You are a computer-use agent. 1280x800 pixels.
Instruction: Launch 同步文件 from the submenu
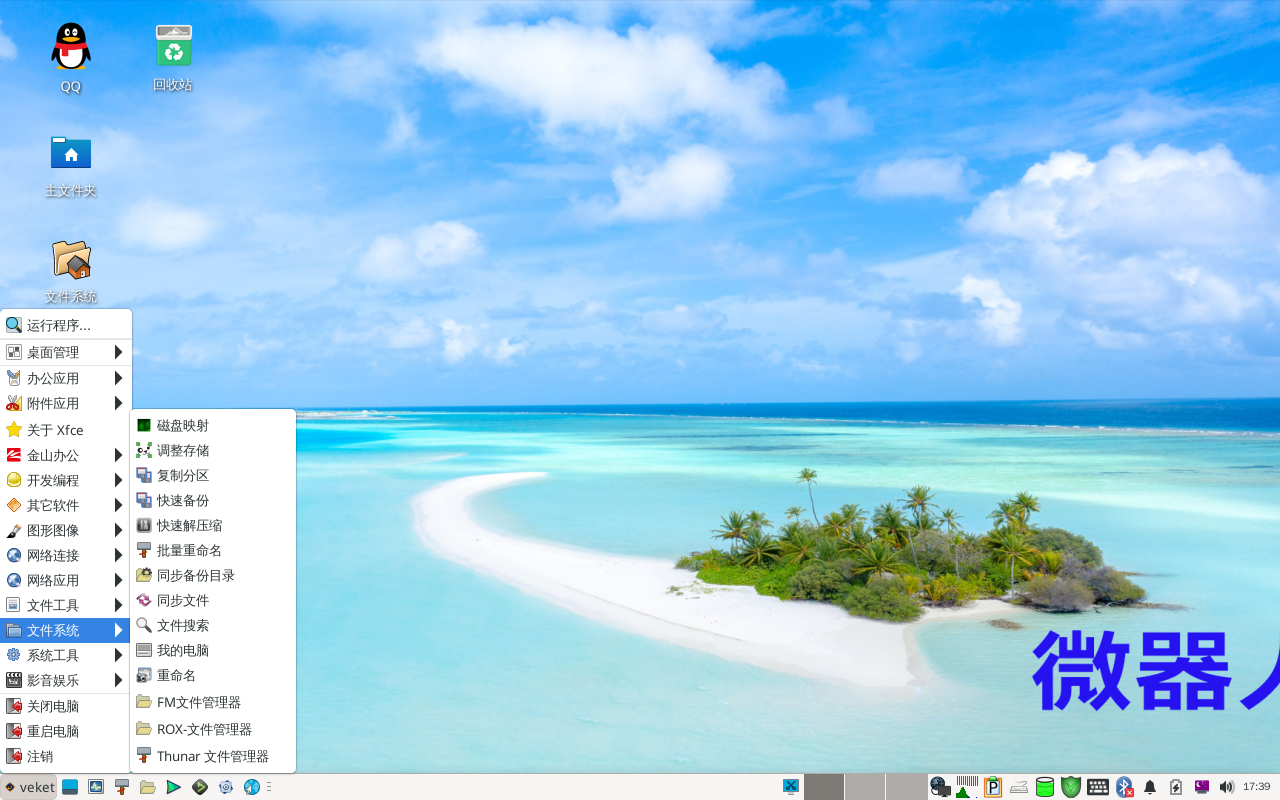(x=213, y=600)
